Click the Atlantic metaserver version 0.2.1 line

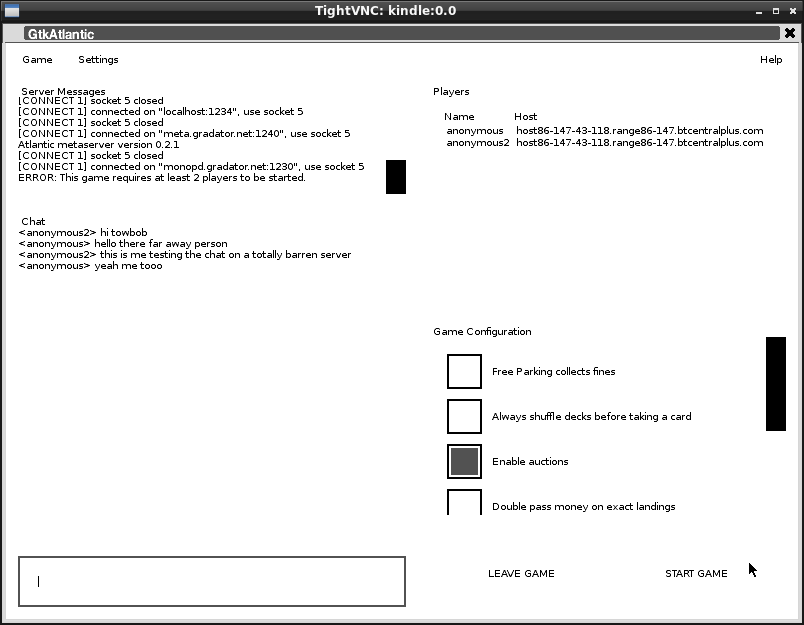pyautogui.click(x=98, y=145)
